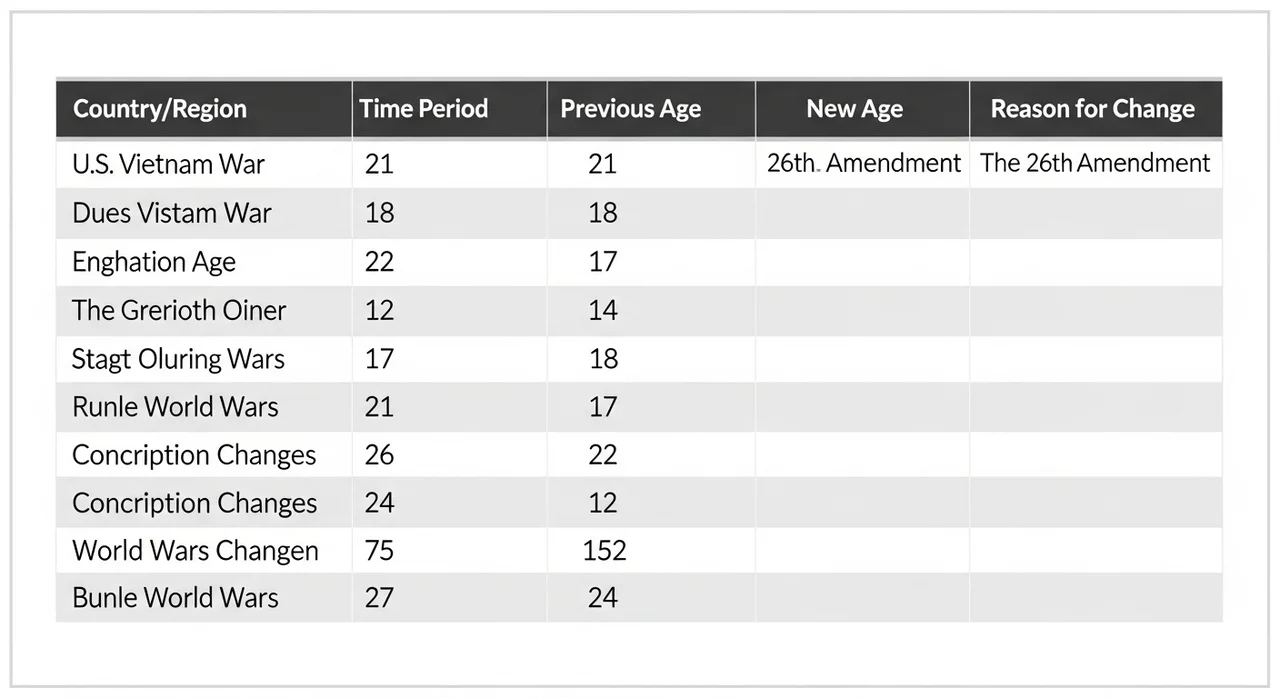Viewport: 1280px width, 698px height.
Task: Select the Previous Age value 152
Action: coord(605,550)
